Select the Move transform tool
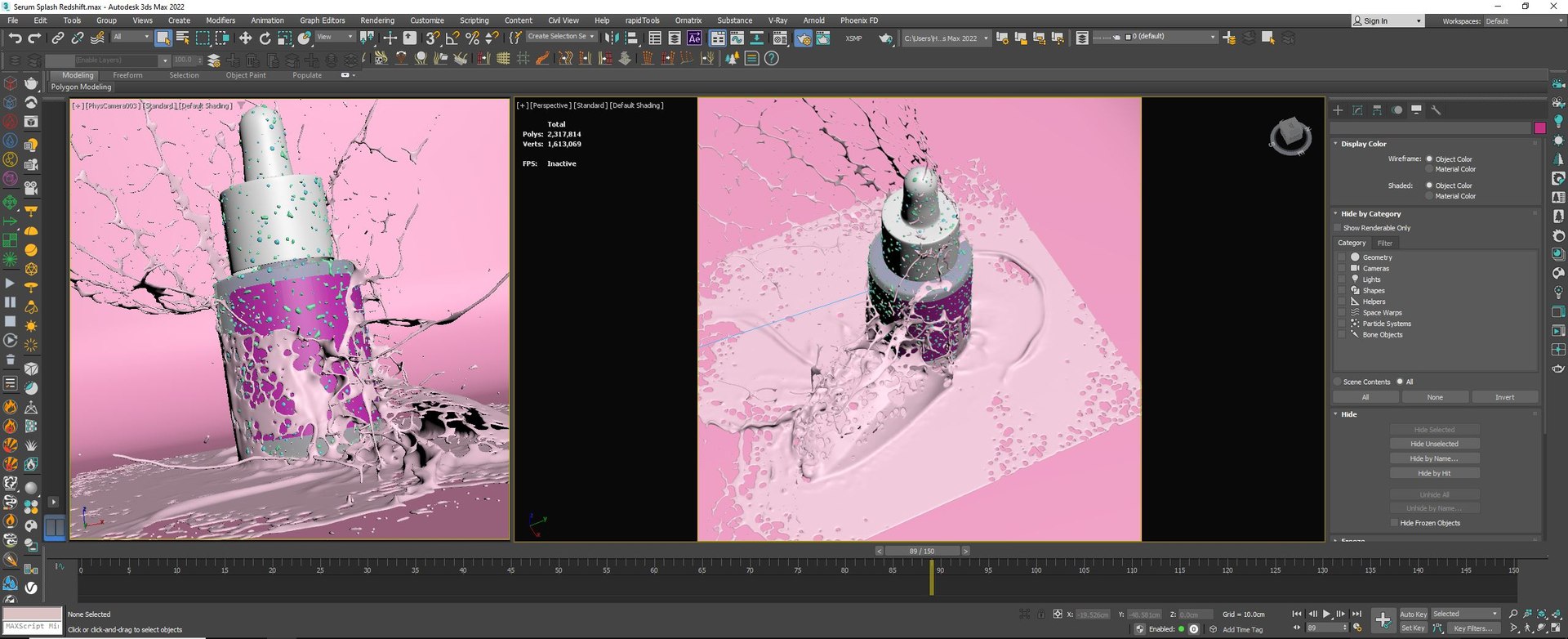Viewport: 1568px width, 639px height. click(x=245, y=38)
